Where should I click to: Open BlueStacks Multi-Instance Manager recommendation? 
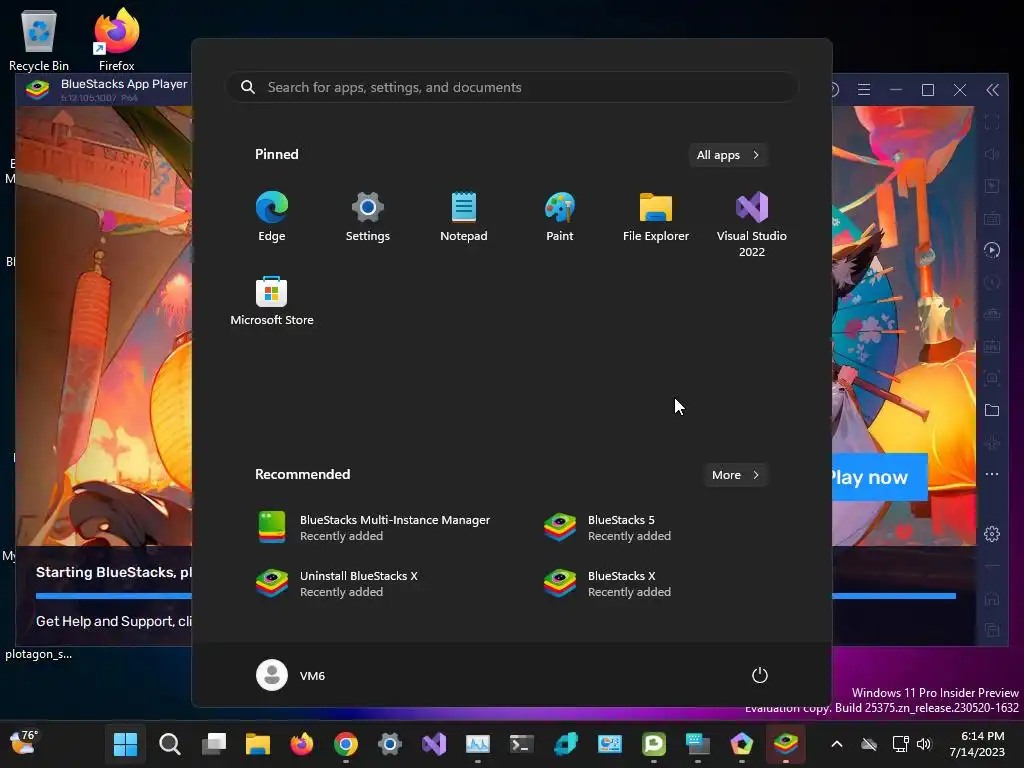click(x=374, y=528)
